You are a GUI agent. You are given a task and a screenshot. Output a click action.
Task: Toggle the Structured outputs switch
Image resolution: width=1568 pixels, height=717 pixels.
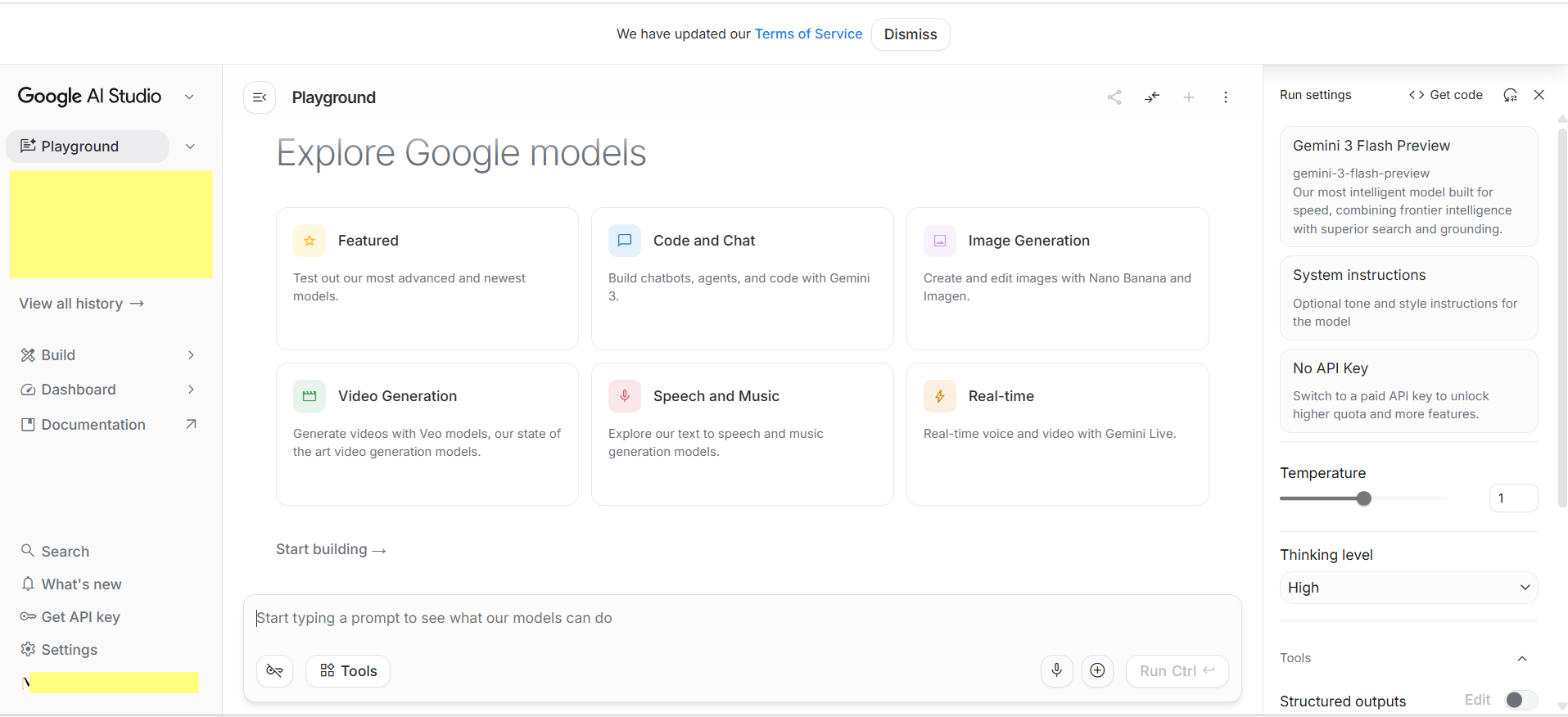1520,700
